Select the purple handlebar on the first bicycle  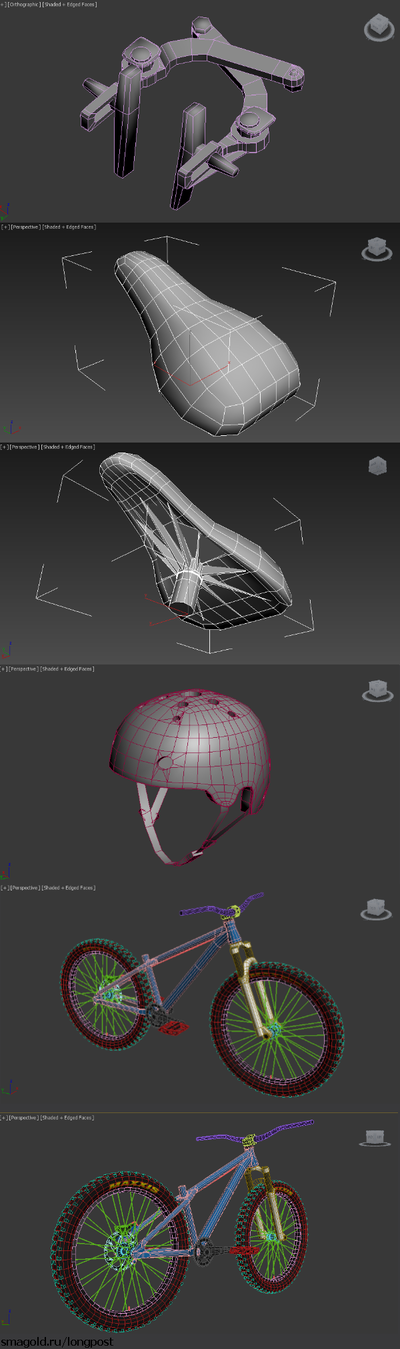click(223, 905)
